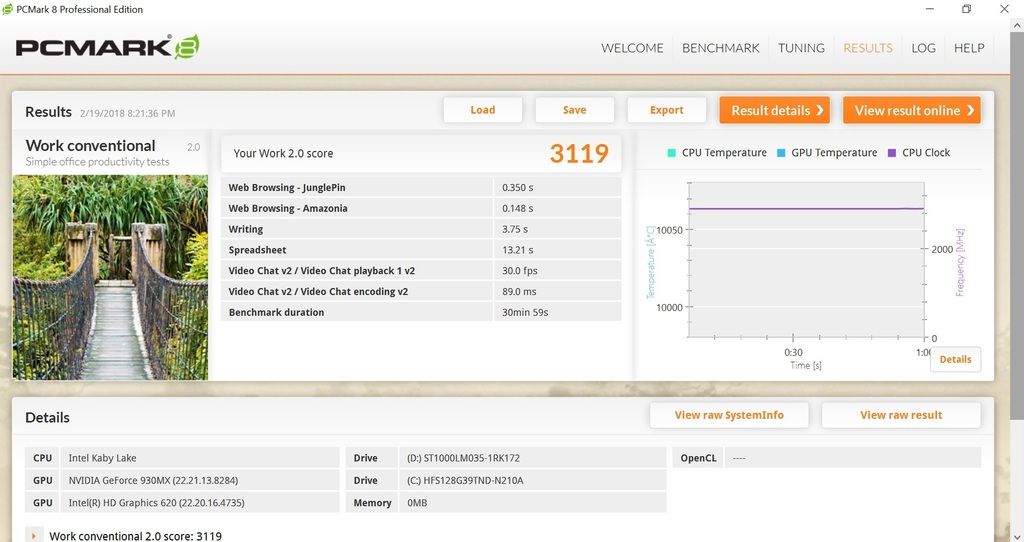Click View result online button
This screenshot has height=542, width=1024.
(912, 110)
